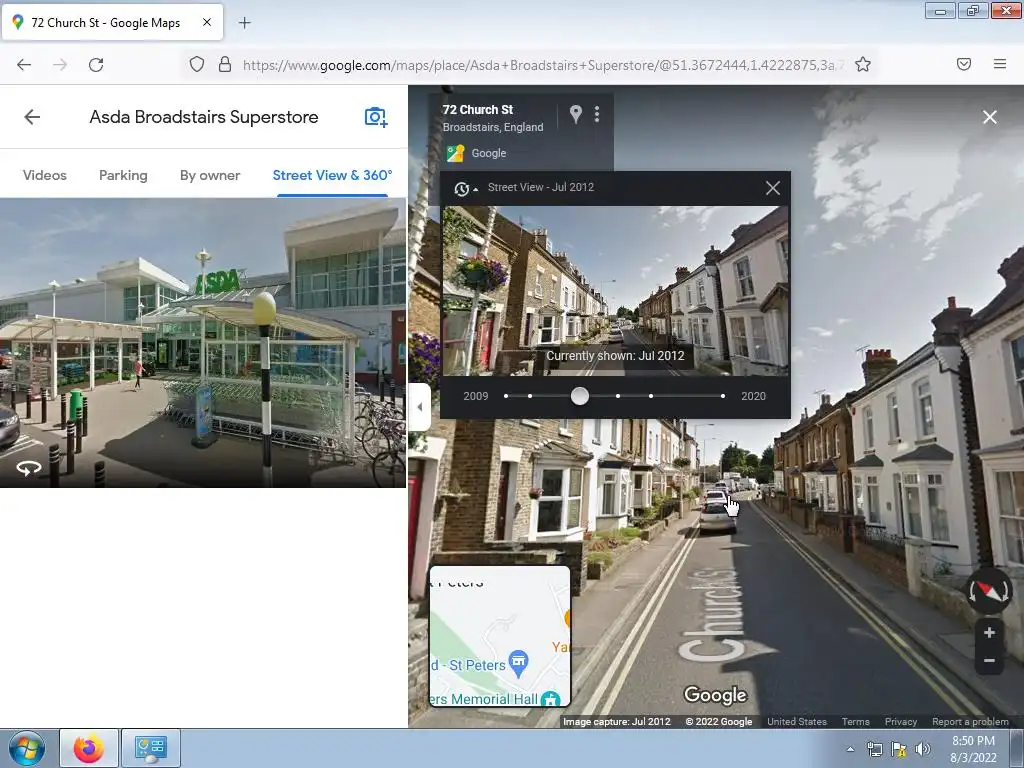Expand the Street View time history dropdown
This screenshot has height=768, width=1024.
[465, 189]
